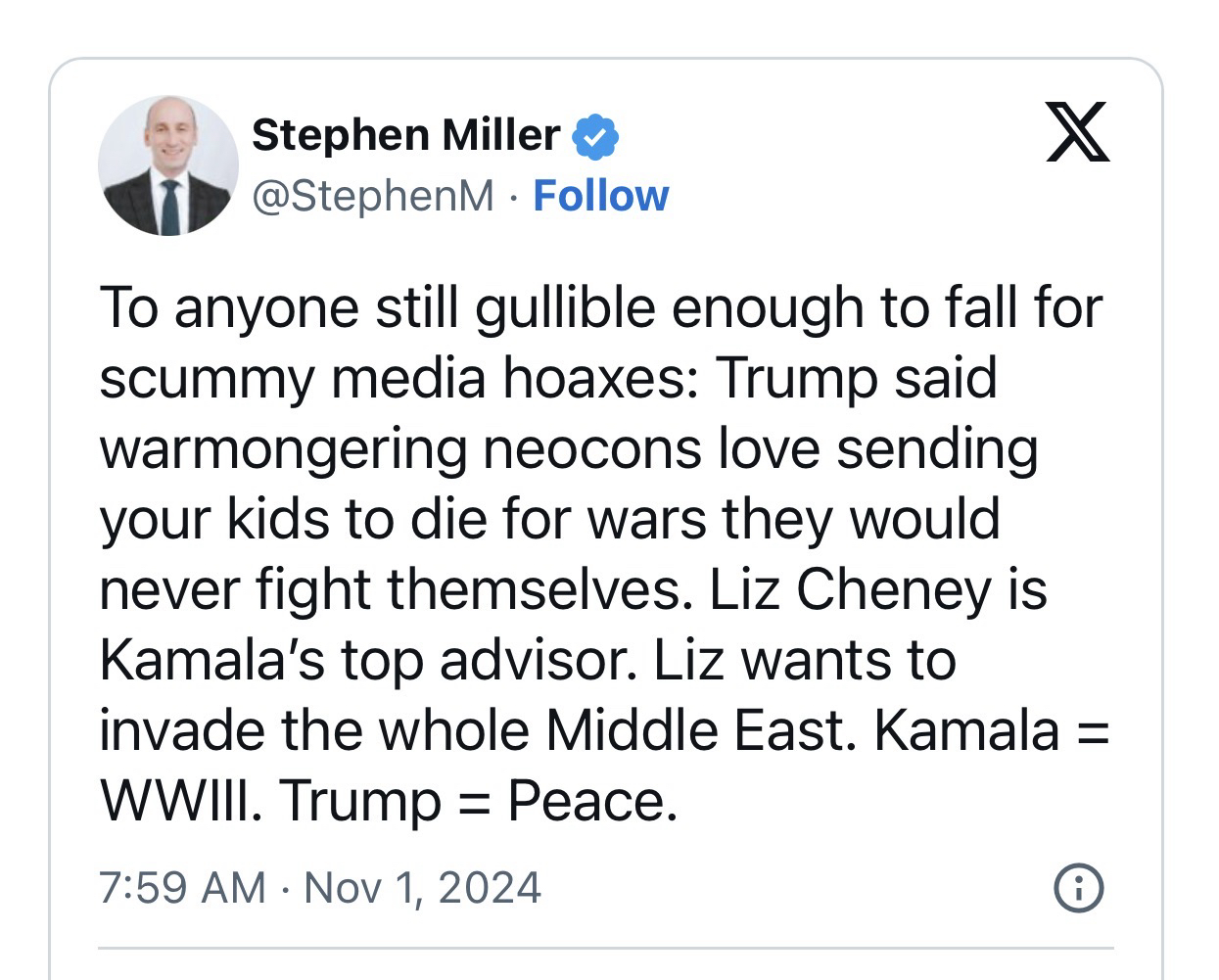Open Stephen Miller's profile picture
This screenshot has height=980, width=1219.
[x=168, y=165]
